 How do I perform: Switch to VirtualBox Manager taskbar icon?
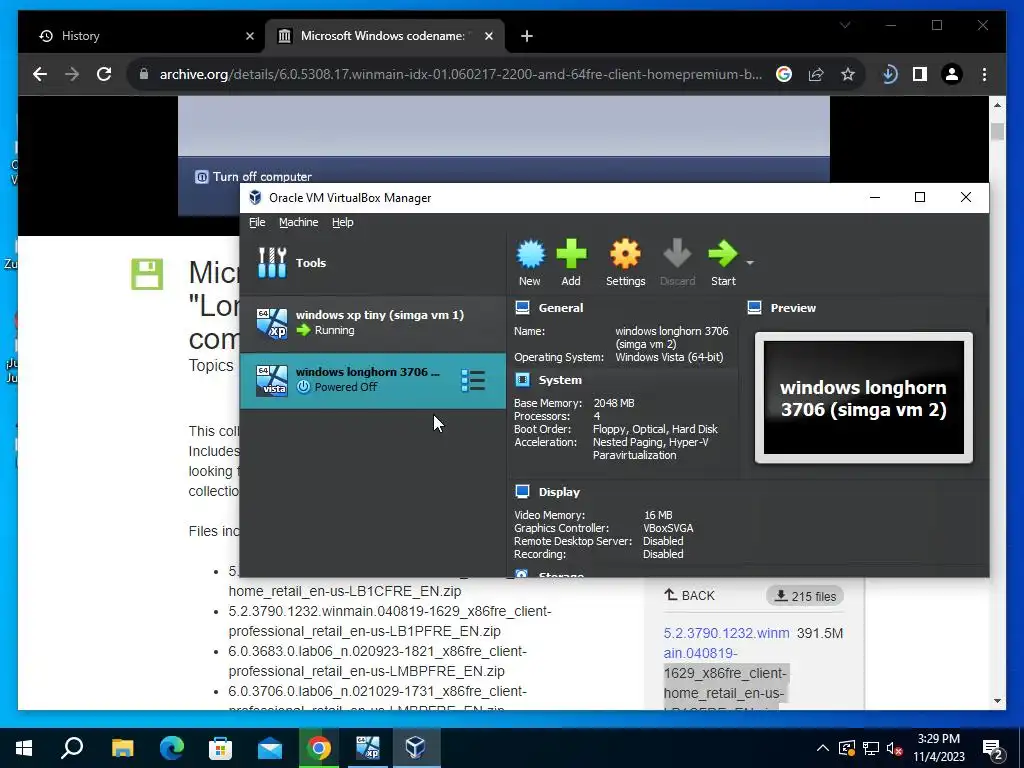[x=415, y=748]
